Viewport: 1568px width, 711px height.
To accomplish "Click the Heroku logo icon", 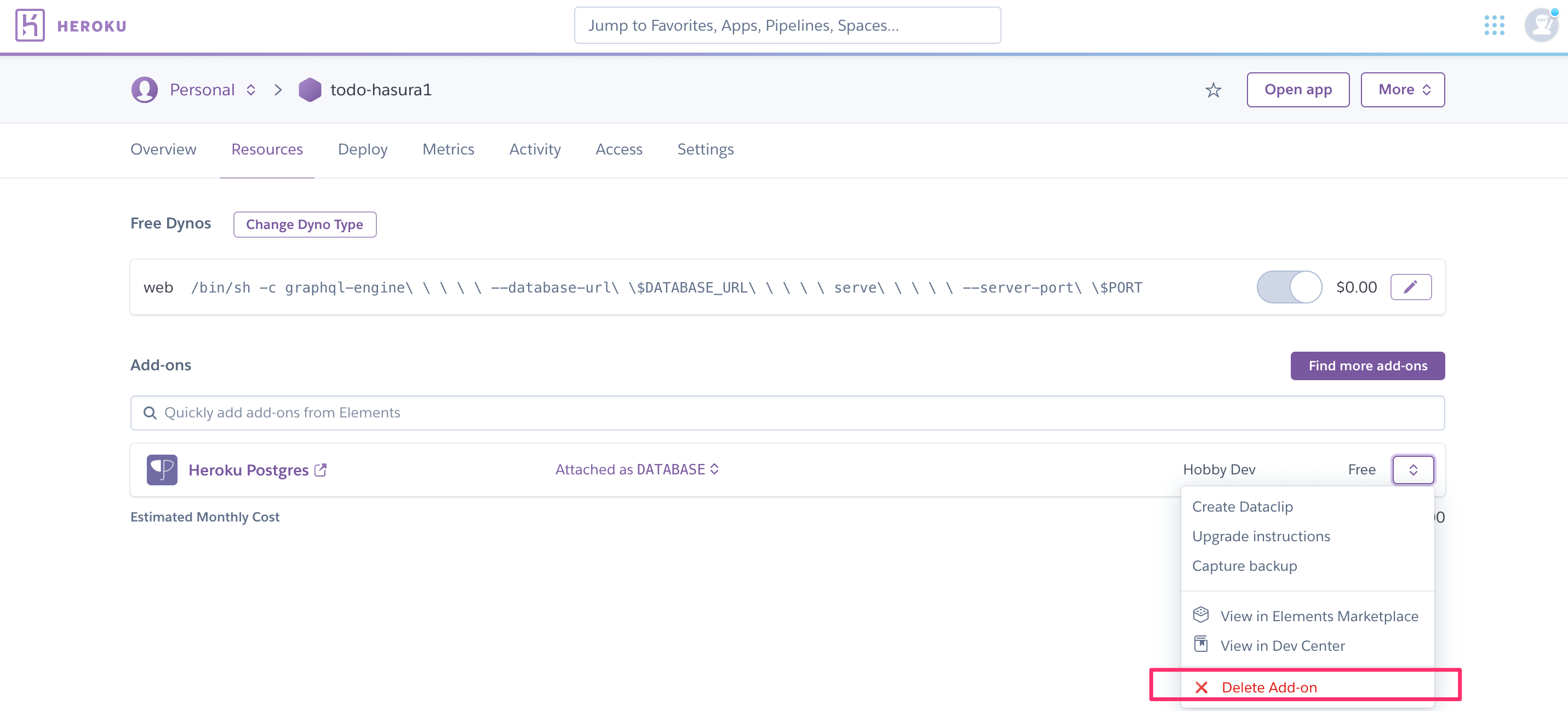I will pyautogui.click(x=30, y=26).
